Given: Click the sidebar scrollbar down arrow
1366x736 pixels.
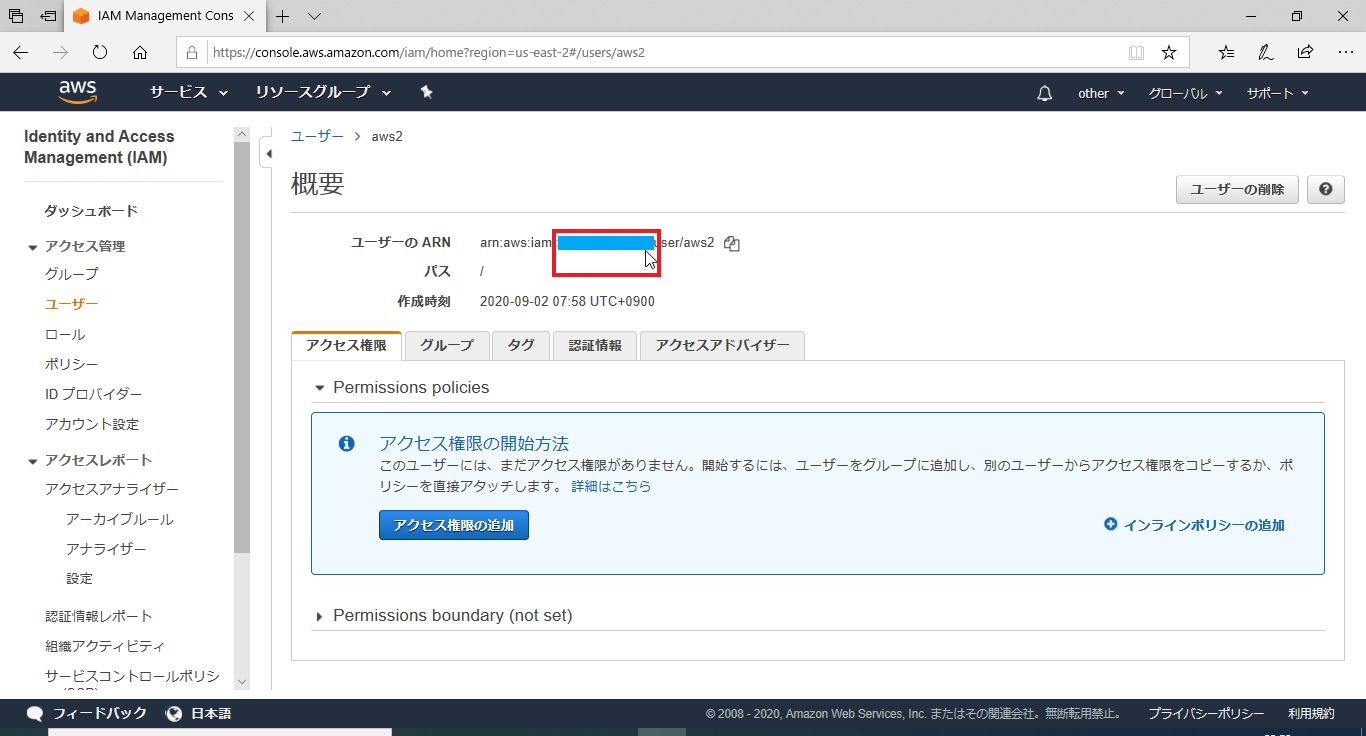Looking at the screenshot, I should (242, 681).
